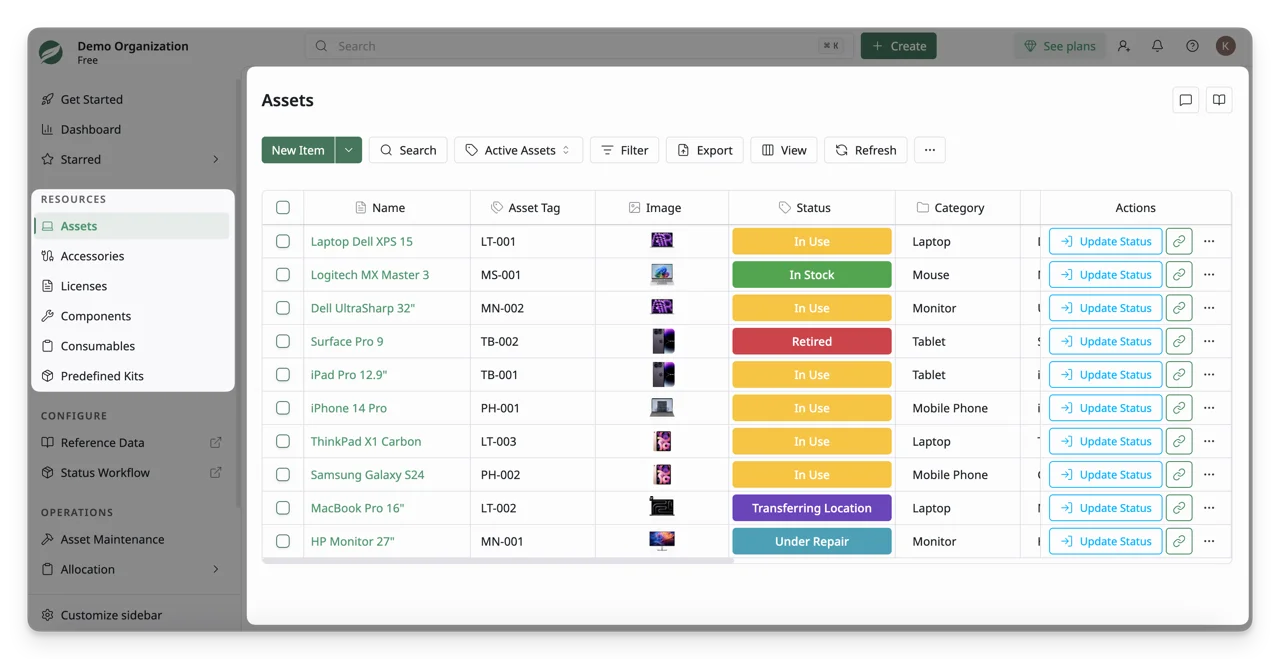The width and height of the screenshot is (1280, 659).
Task: Check the HP Monitor 27" row
Action: [283, 541]
